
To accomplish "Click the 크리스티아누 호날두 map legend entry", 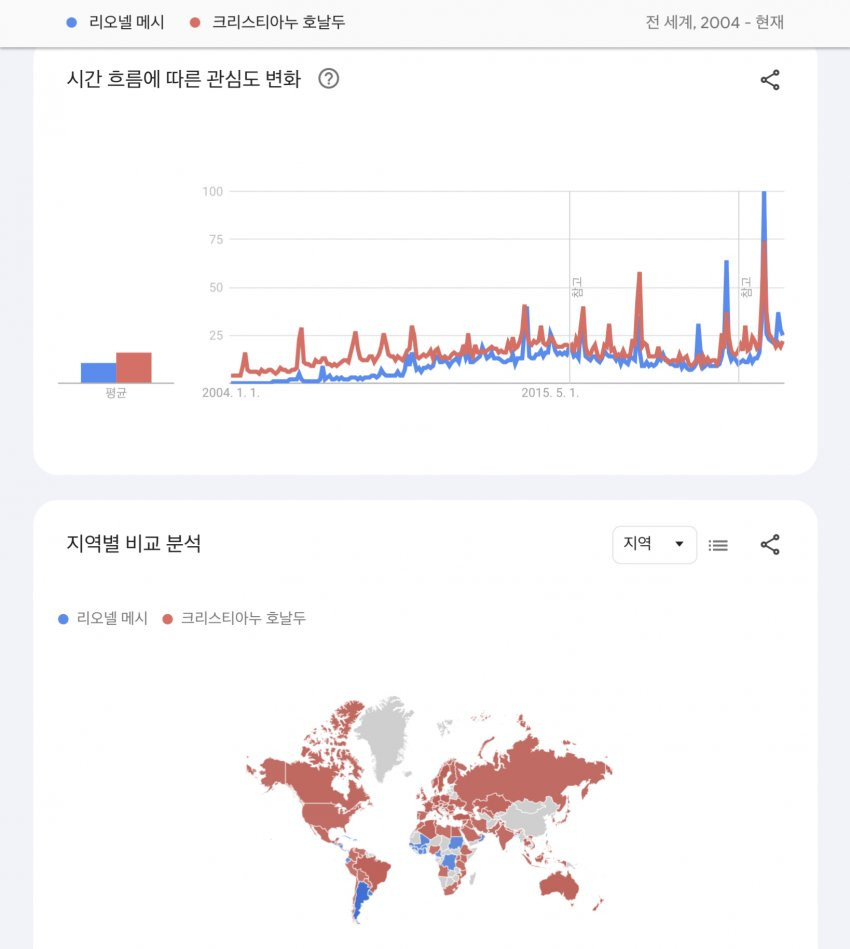I will (x=234, y=619).
